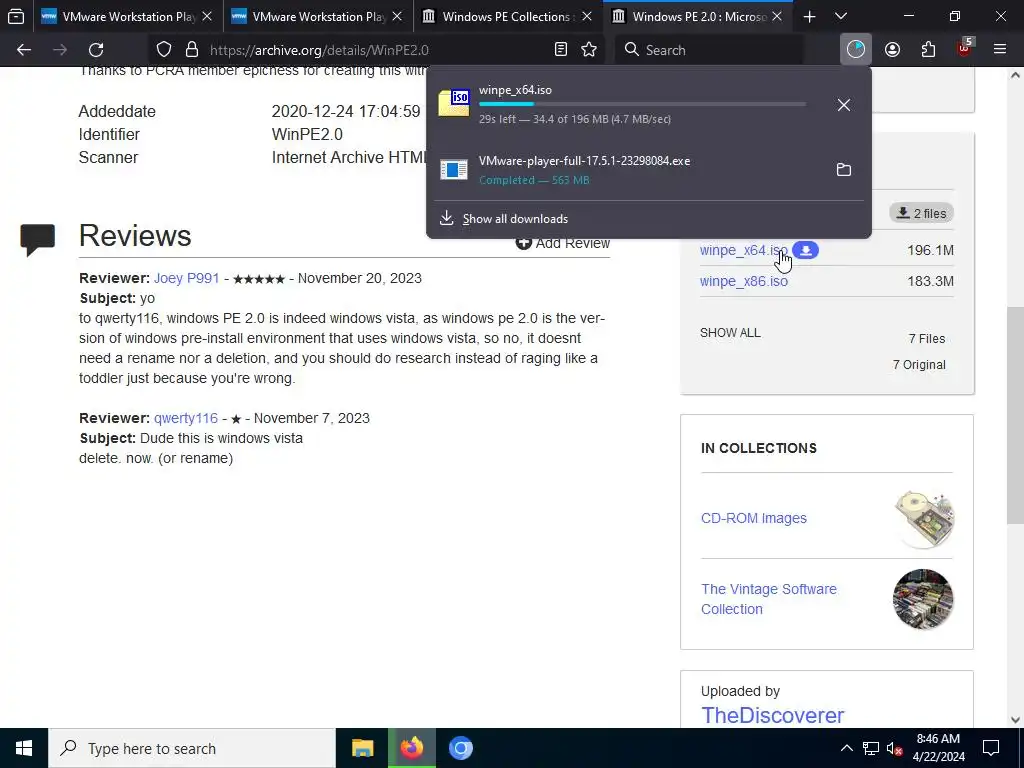Click the 183.3M file size text
This screenshot has width=1024, height=768.
tap(930, 281)
